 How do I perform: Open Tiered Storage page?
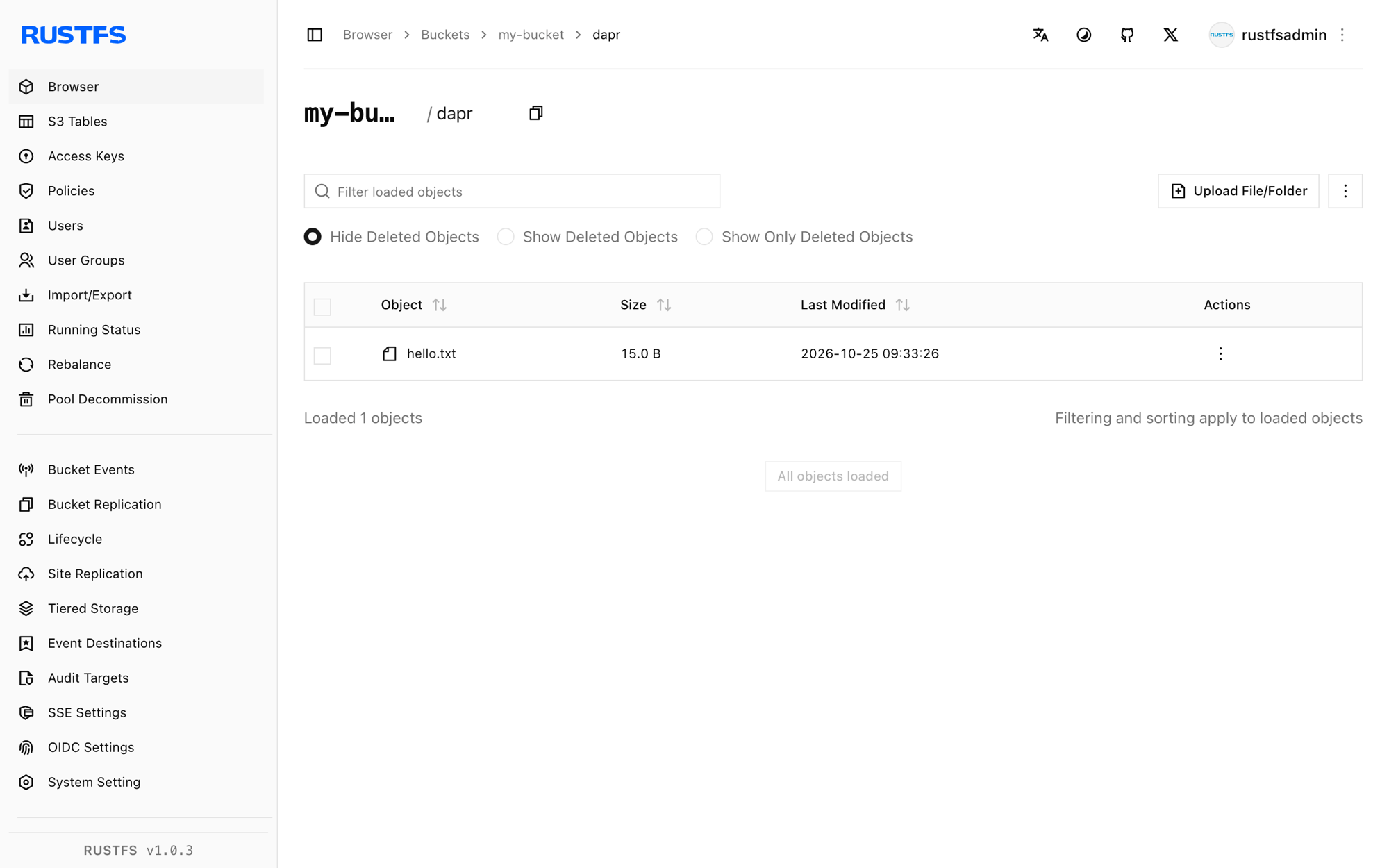coord(136,608)
